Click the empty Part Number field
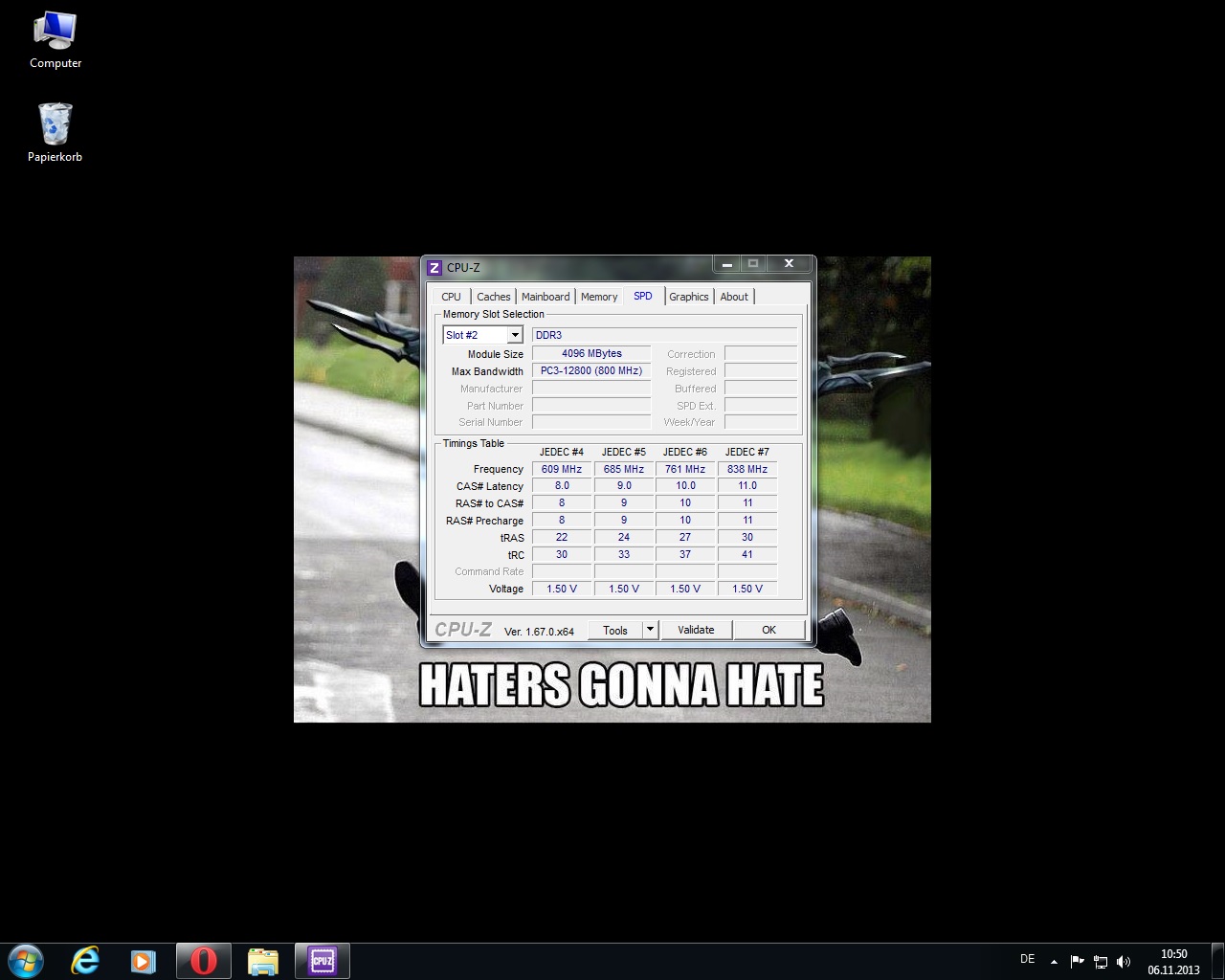 click(591, 405)
